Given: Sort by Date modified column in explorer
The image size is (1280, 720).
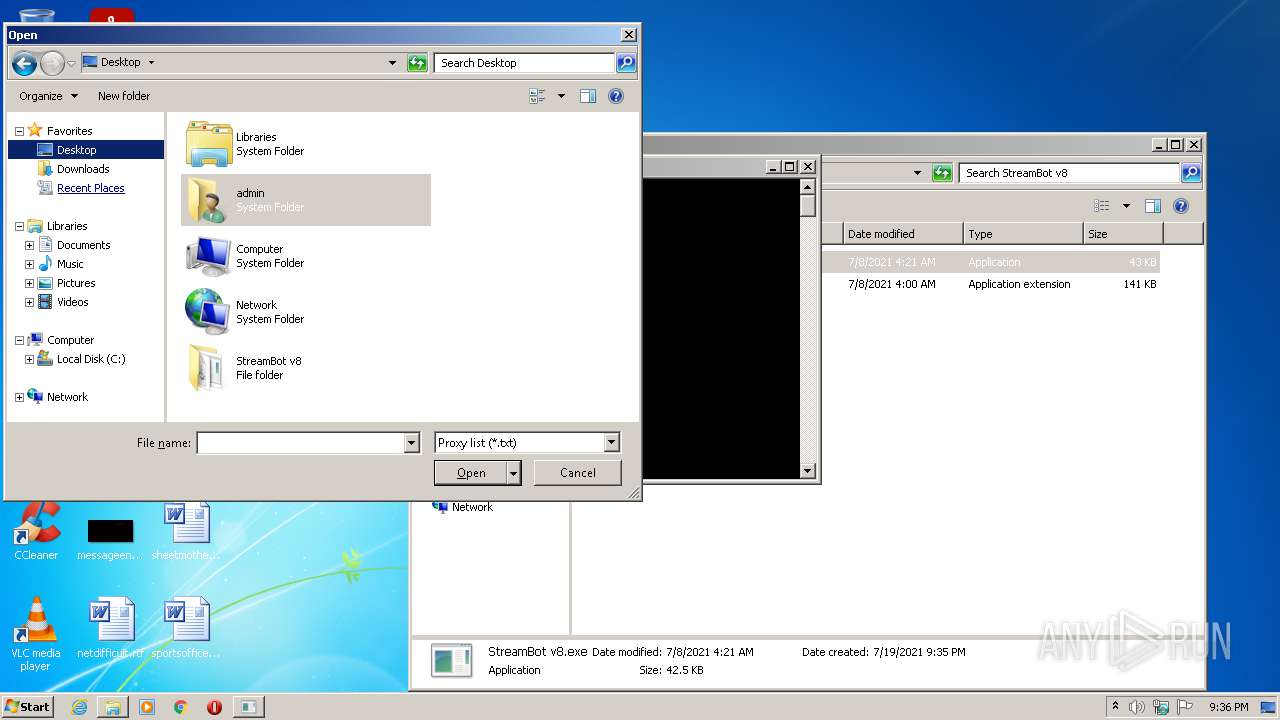Looking at the screenshot, I should [x=902, y=234].
